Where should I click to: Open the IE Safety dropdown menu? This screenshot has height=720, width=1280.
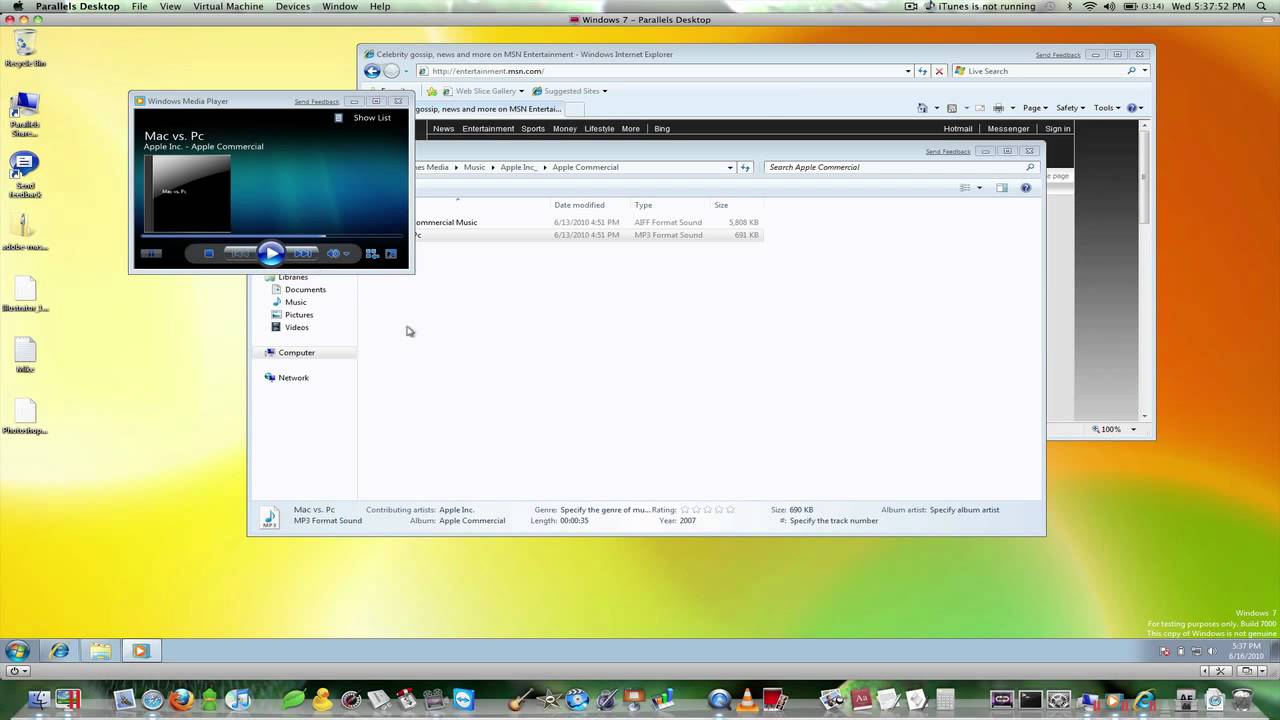click(1070, 108)
